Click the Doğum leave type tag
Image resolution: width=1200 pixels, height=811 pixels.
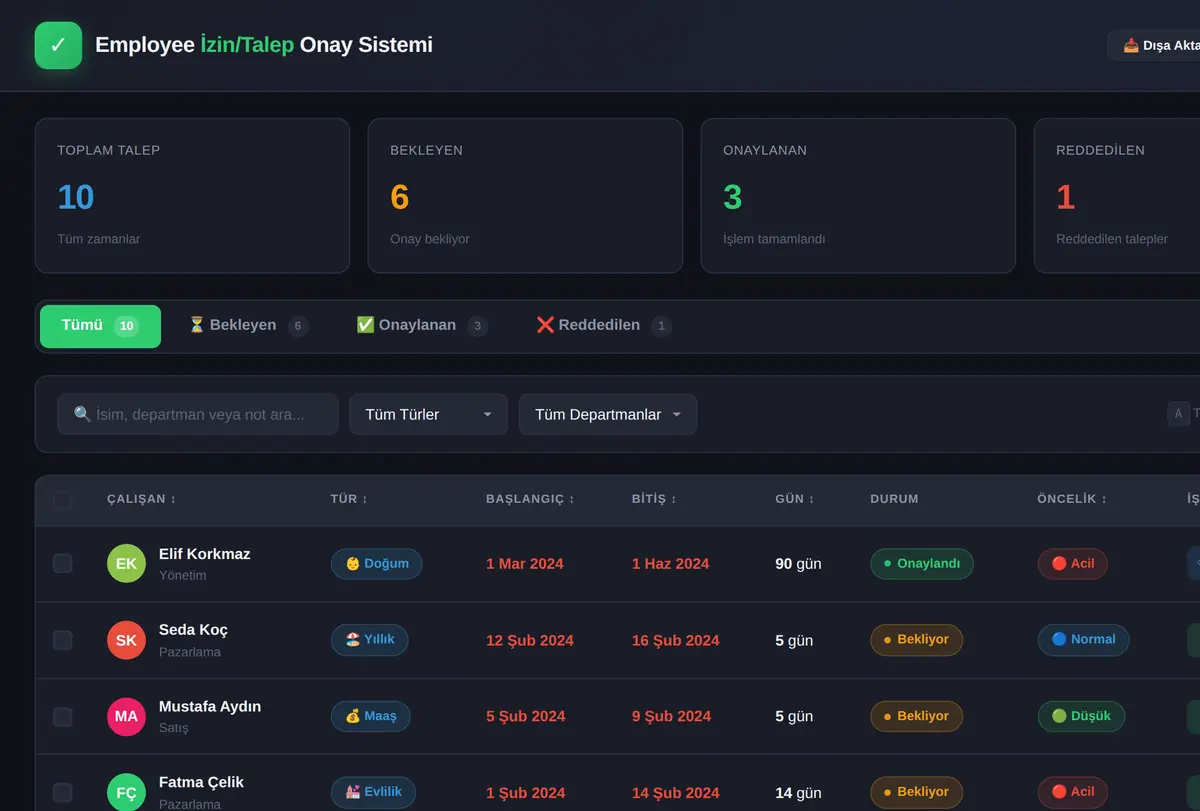(377, 563)
